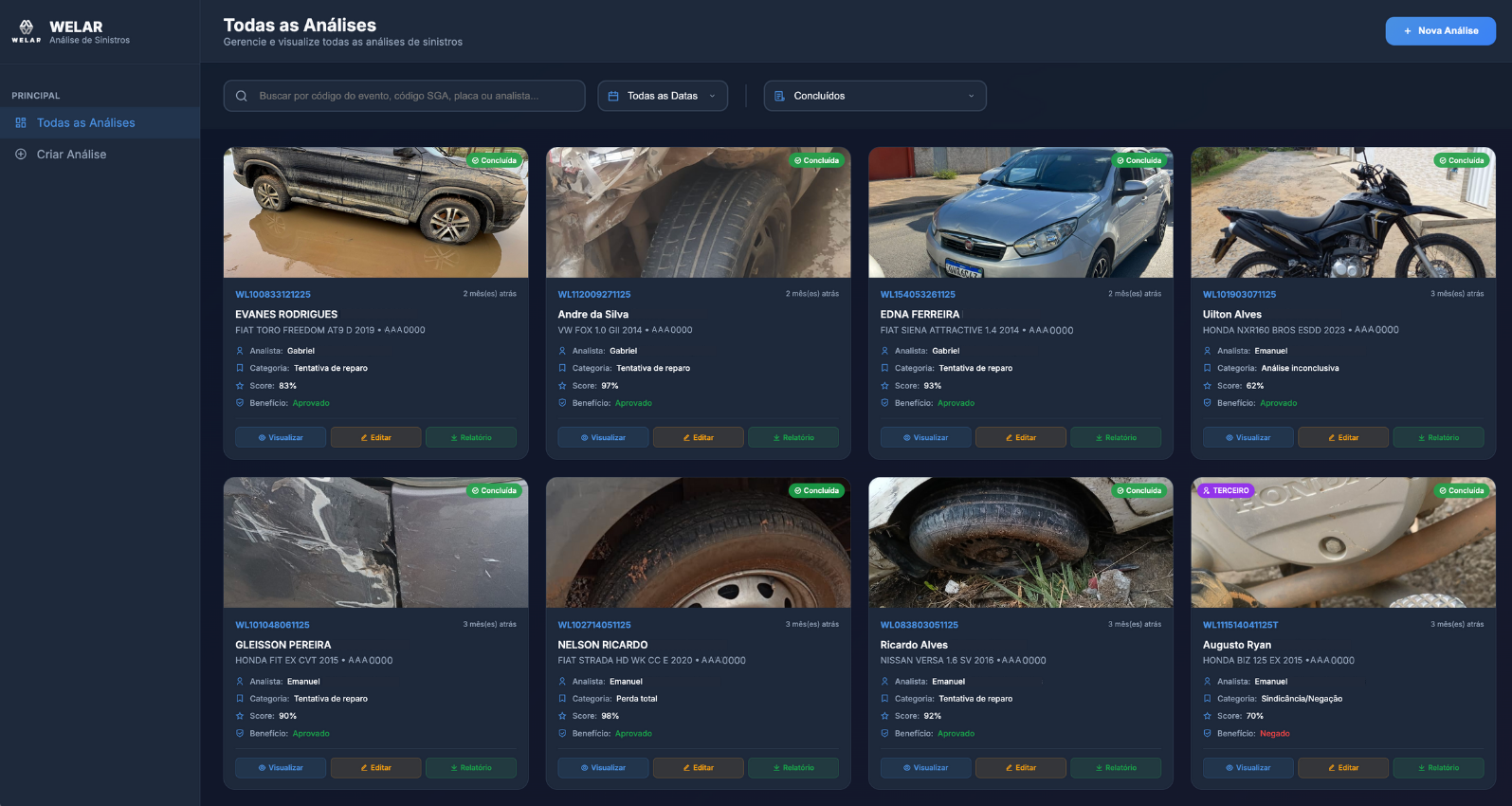Click Relatório on Andre da Silva card
The image size is (1512, 806).
793,437
